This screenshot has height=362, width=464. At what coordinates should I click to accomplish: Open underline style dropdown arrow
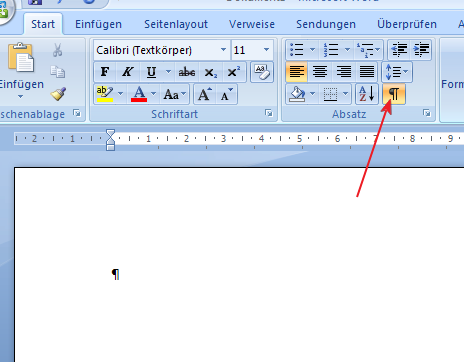[x=169, y=72]
